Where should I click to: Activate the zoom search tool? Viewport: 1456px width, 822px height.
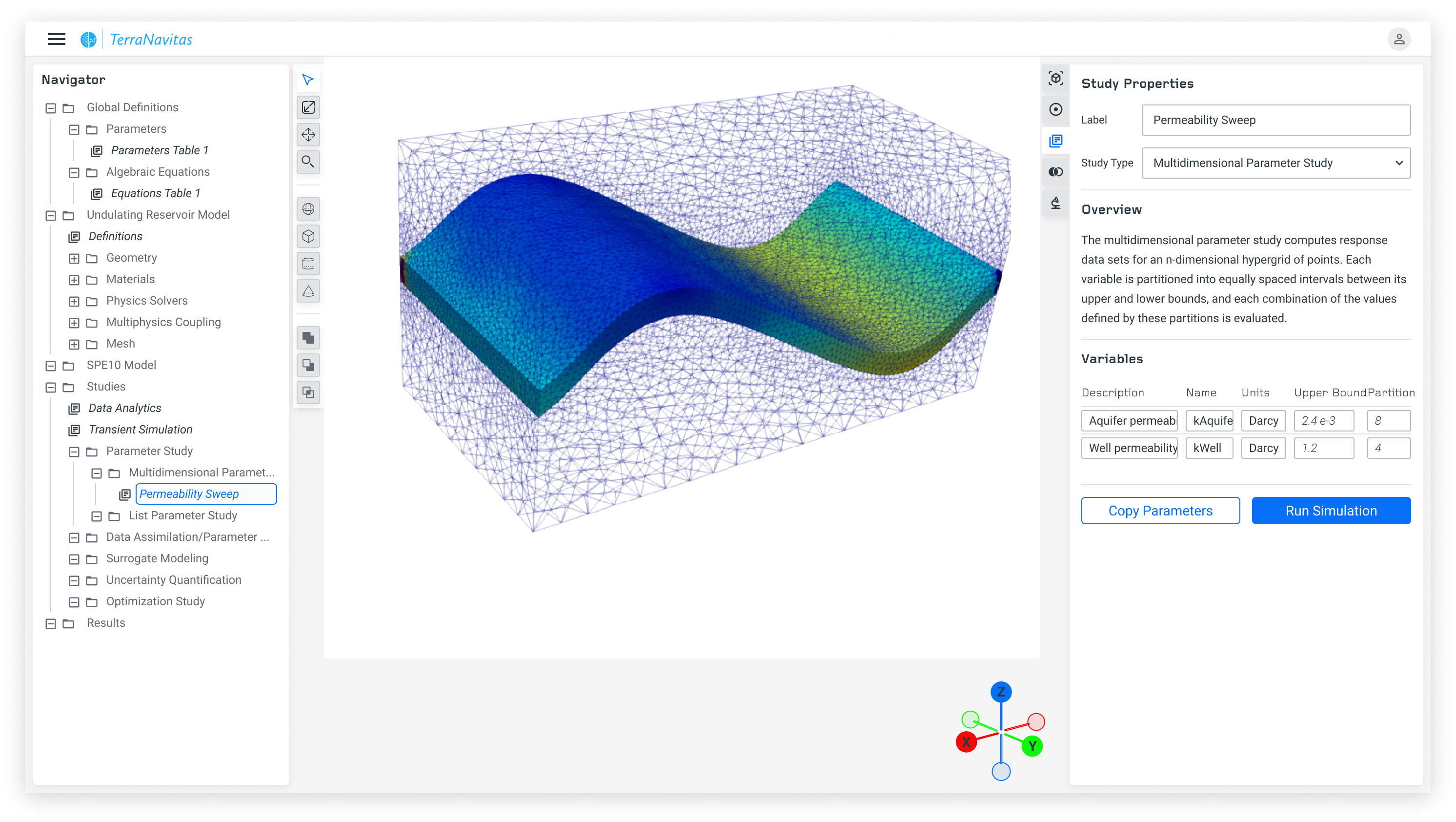(308, 162)
